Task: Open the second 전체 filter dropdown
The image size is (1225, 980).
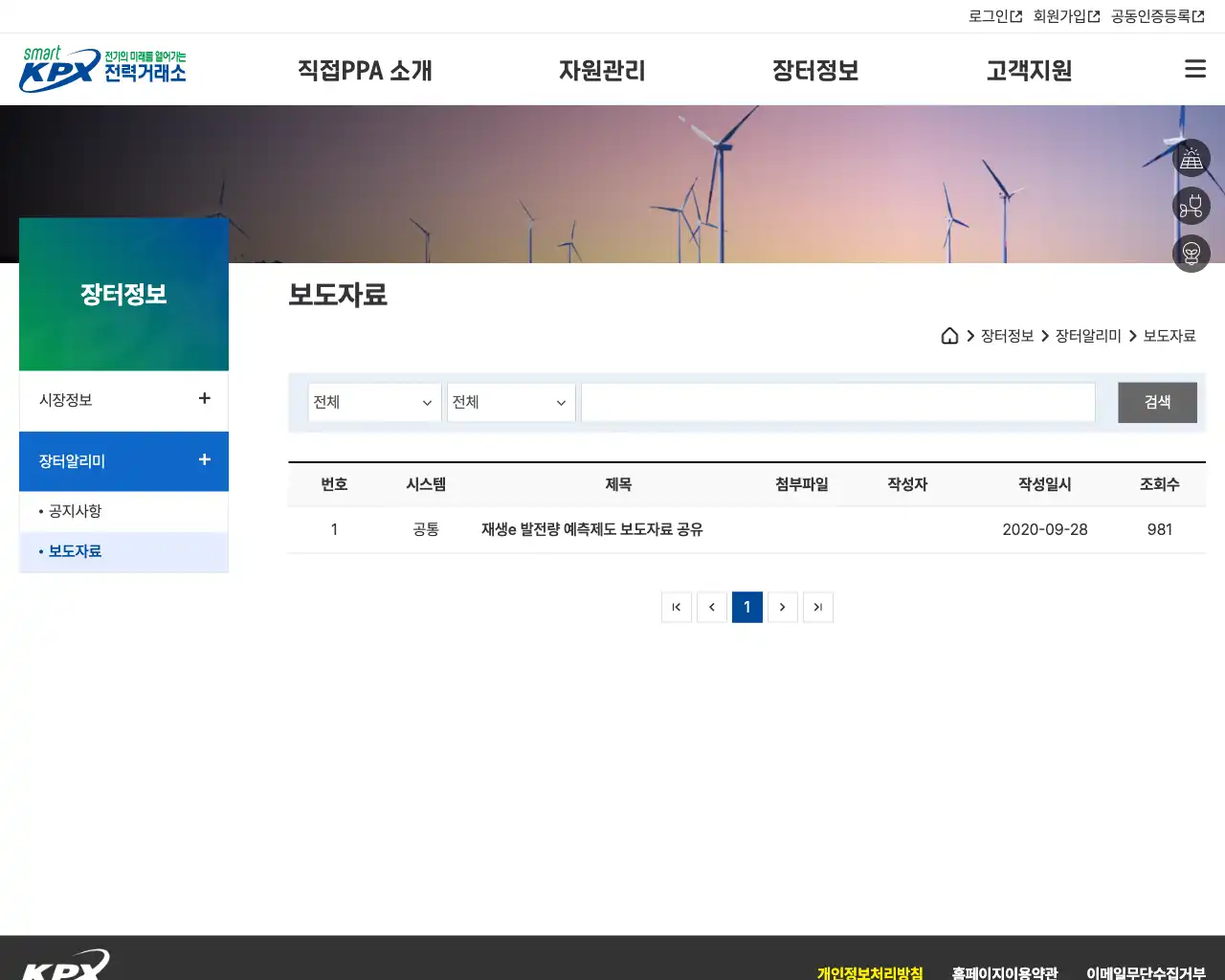Action: 510,402
